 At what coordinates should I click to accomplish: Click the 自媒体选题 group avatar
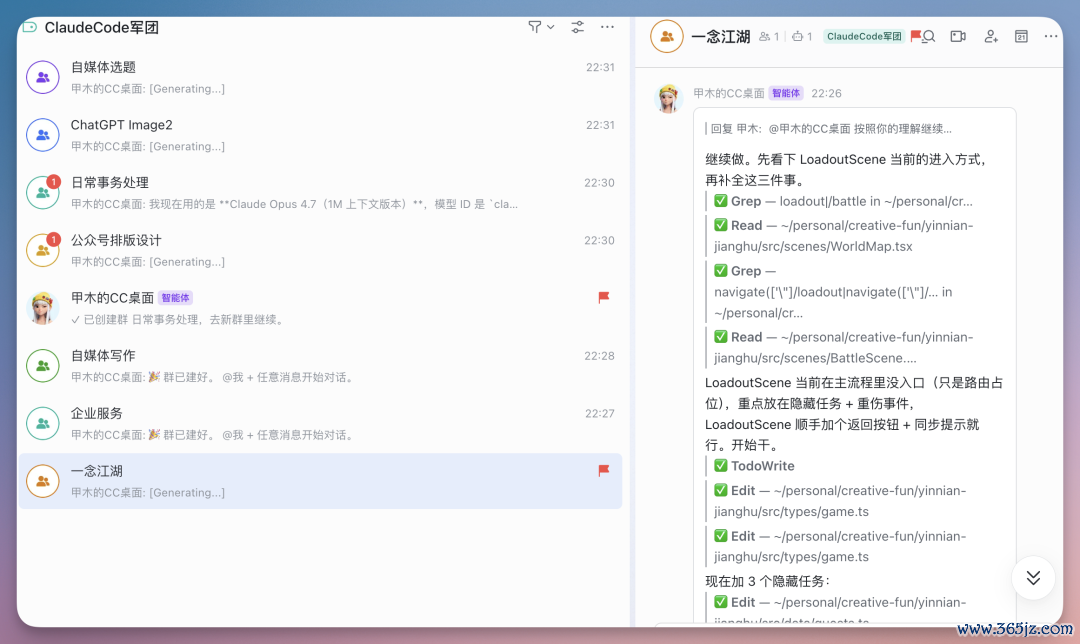click(43, 77)
